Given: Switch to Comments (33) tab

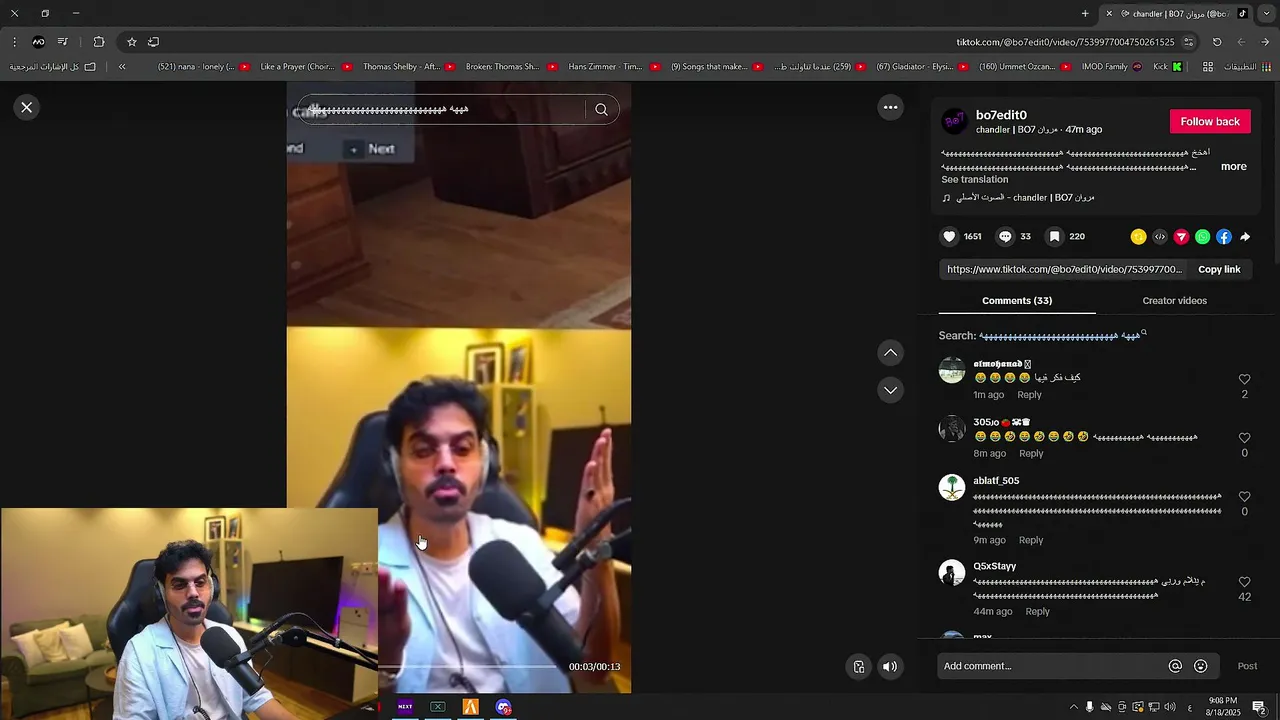Looking at the screenshot, I should [x=1017, y=301].
